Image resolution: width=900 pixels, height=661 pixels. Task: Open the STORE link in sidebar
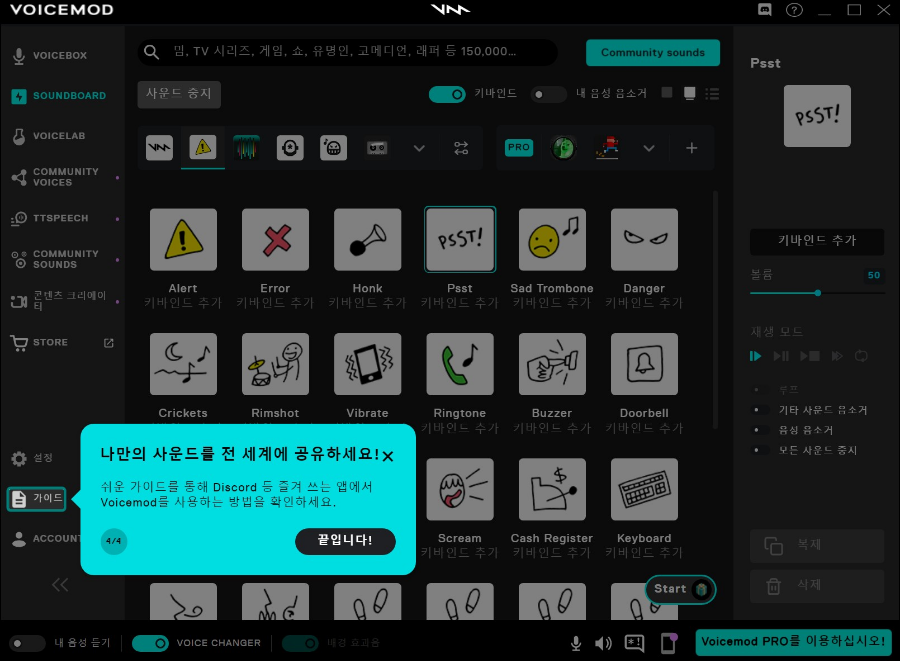coord(62,343)
